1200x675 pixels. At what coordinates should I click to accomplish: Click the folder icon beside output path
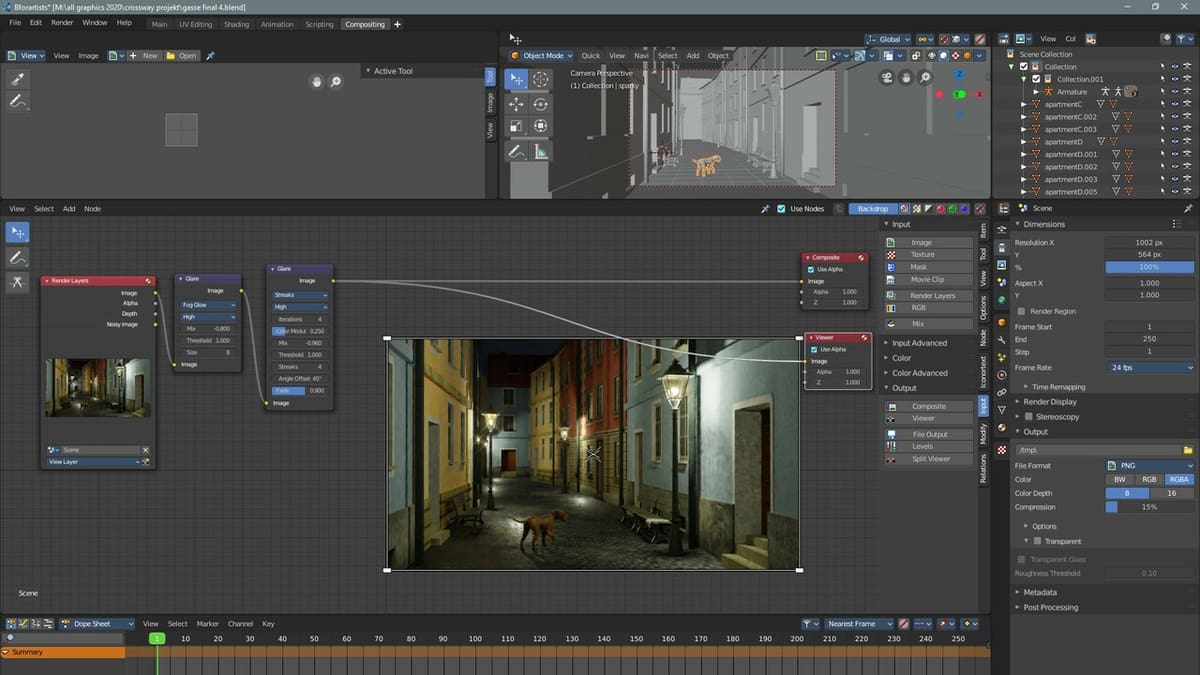(1188, 450)
